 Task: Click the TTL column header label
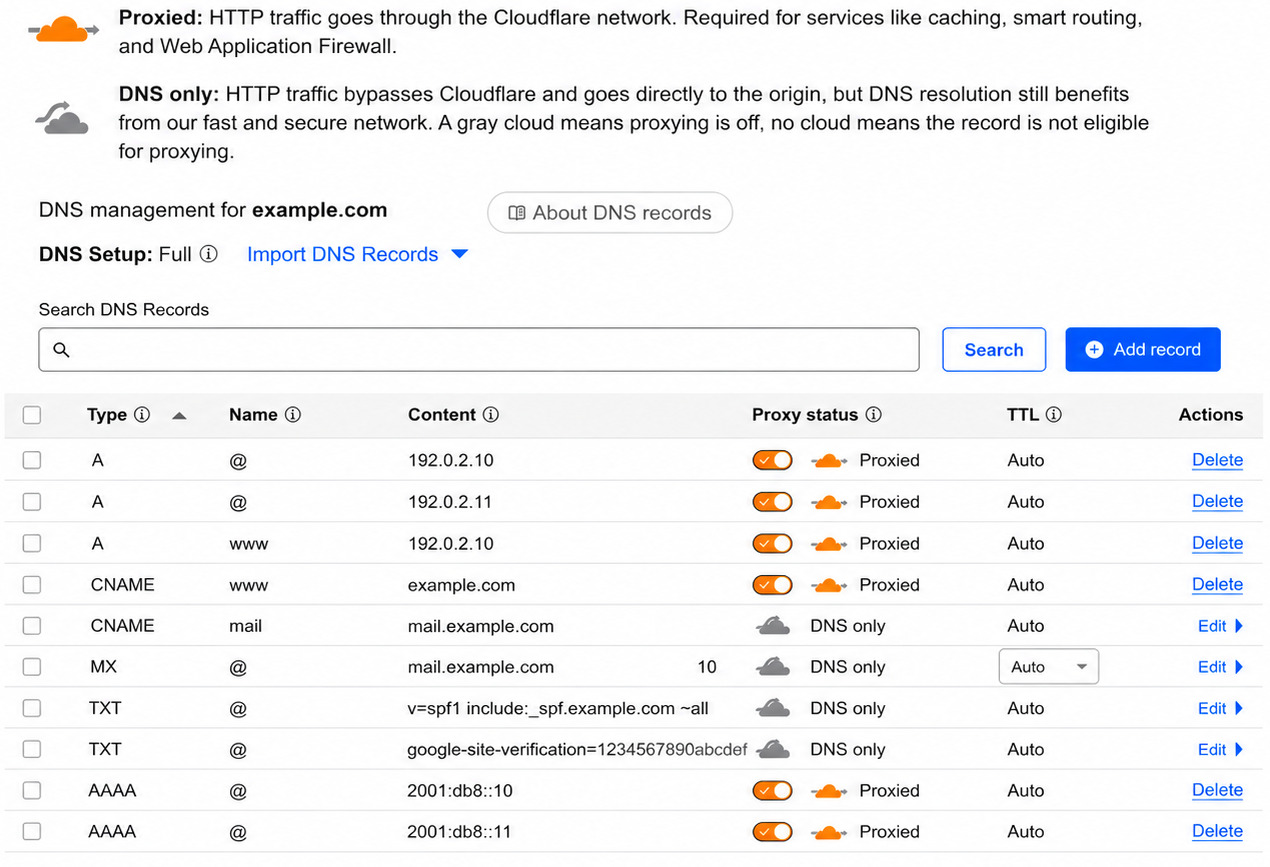click(1023, 415)
